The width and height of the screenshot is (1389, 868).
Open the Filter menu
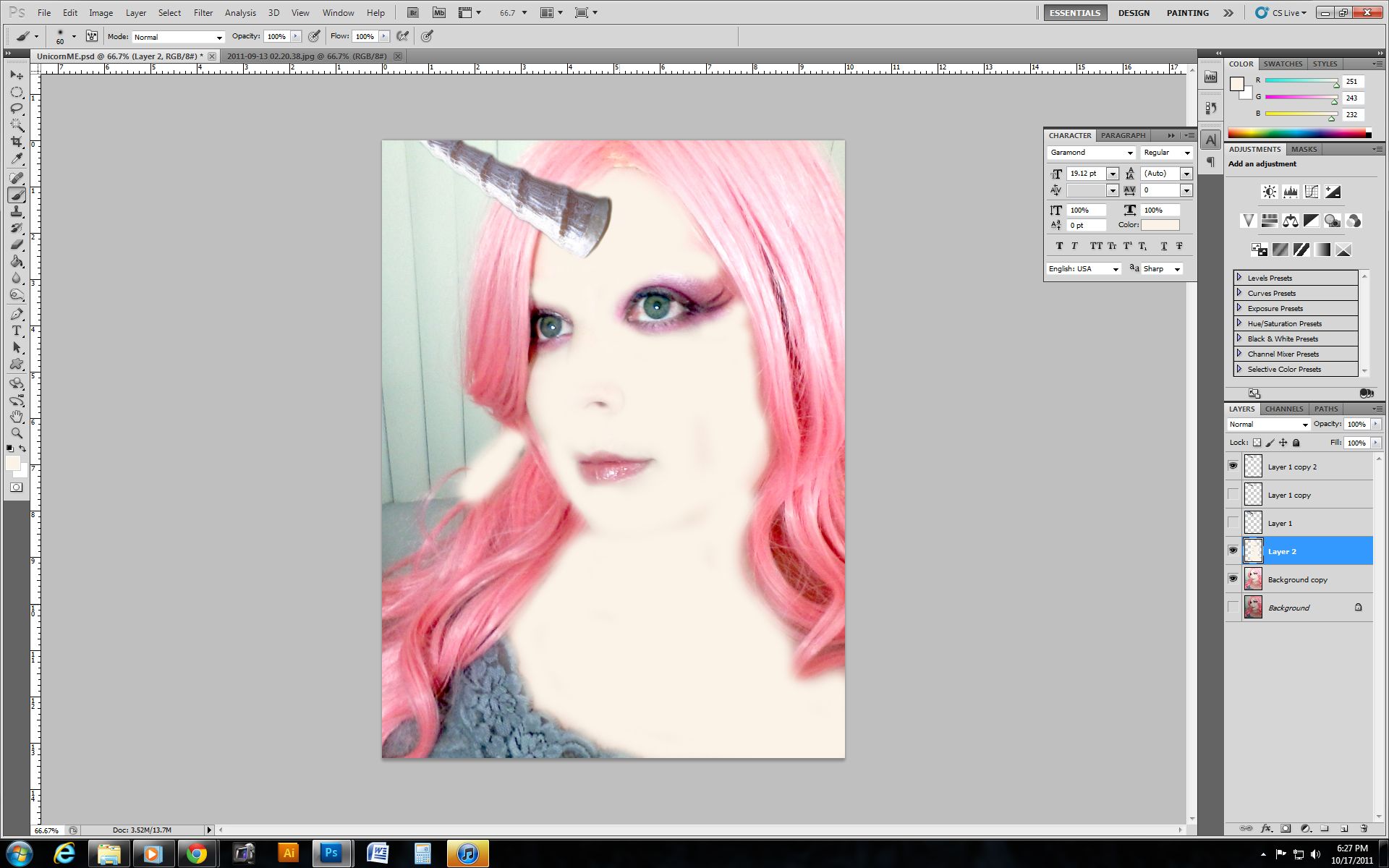pos(203,13)
